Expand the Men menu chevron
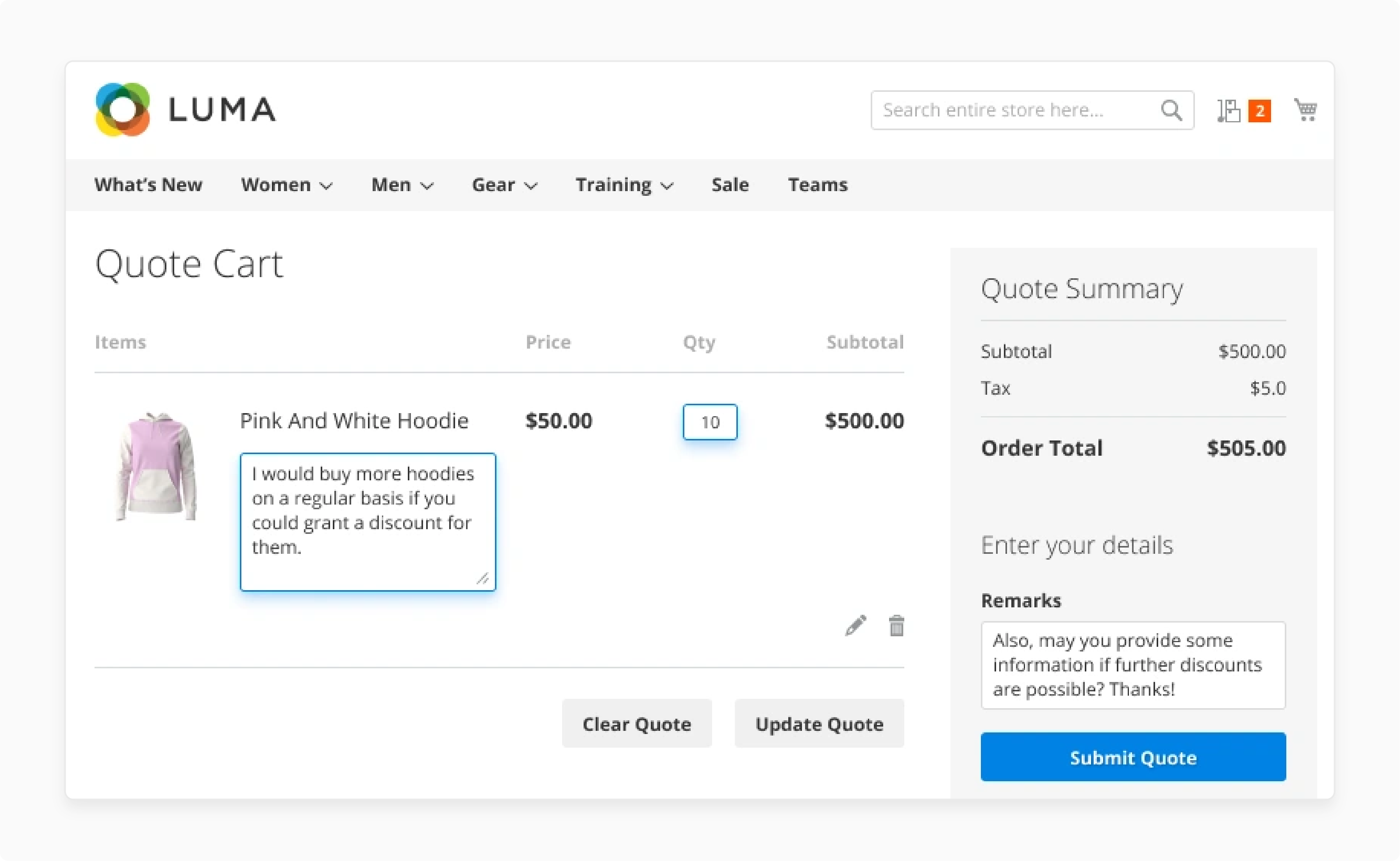The height and width of the screenshot is (861, 1400). 427,186
